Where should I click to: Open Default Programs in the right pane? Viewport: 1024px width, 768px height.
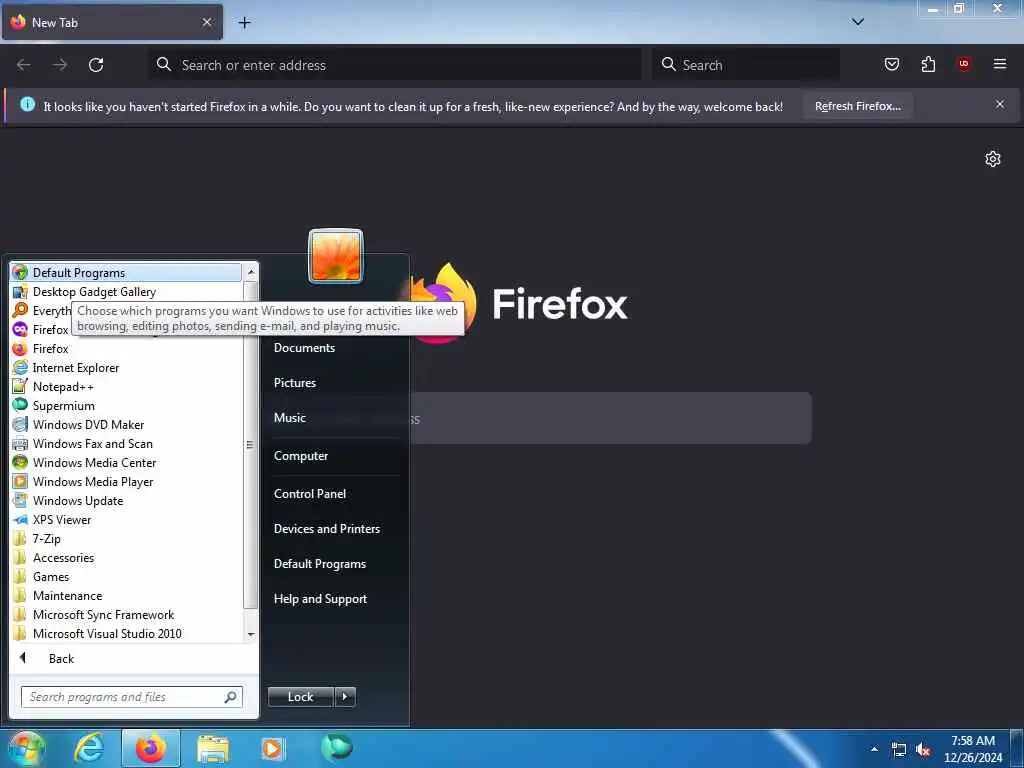point(335,564)
